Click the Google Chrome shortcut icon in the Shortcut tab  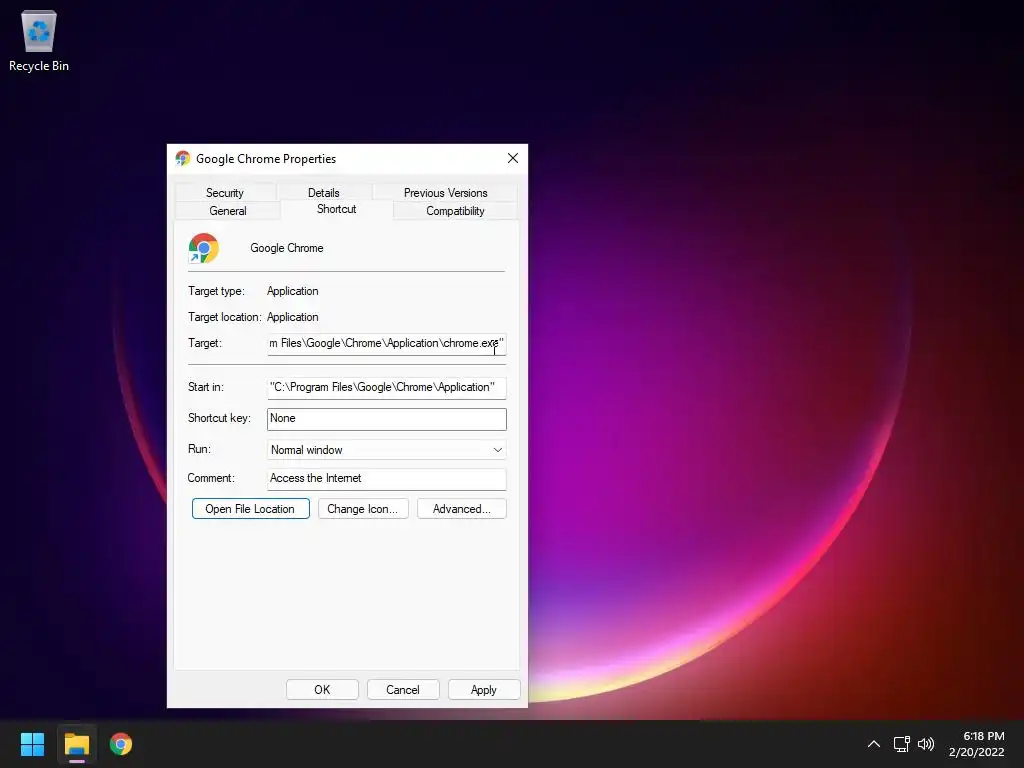[204, 248]
